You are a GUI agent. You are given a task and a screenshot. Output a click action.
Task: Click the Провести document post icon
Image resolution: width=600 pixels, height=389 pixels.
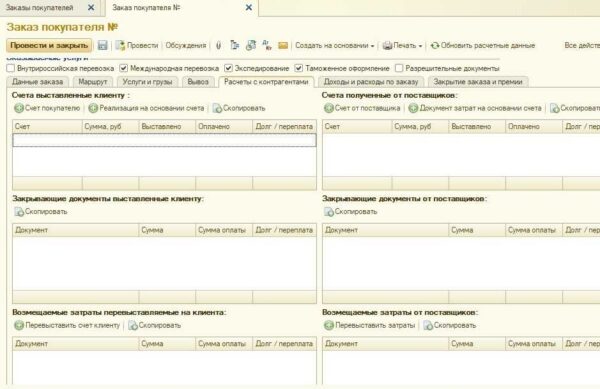(120, 46)
